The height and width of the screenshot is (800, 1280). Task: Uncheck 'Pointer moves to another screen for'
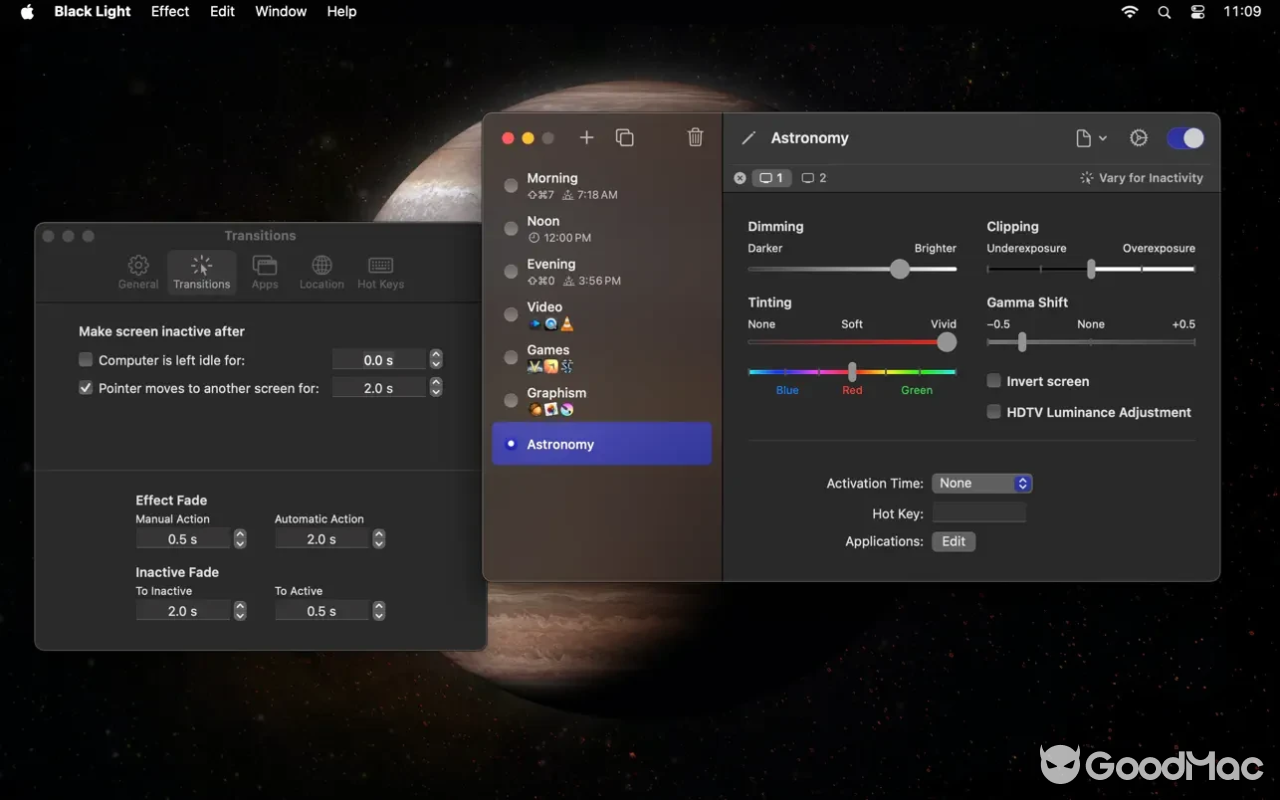point(86,388)
